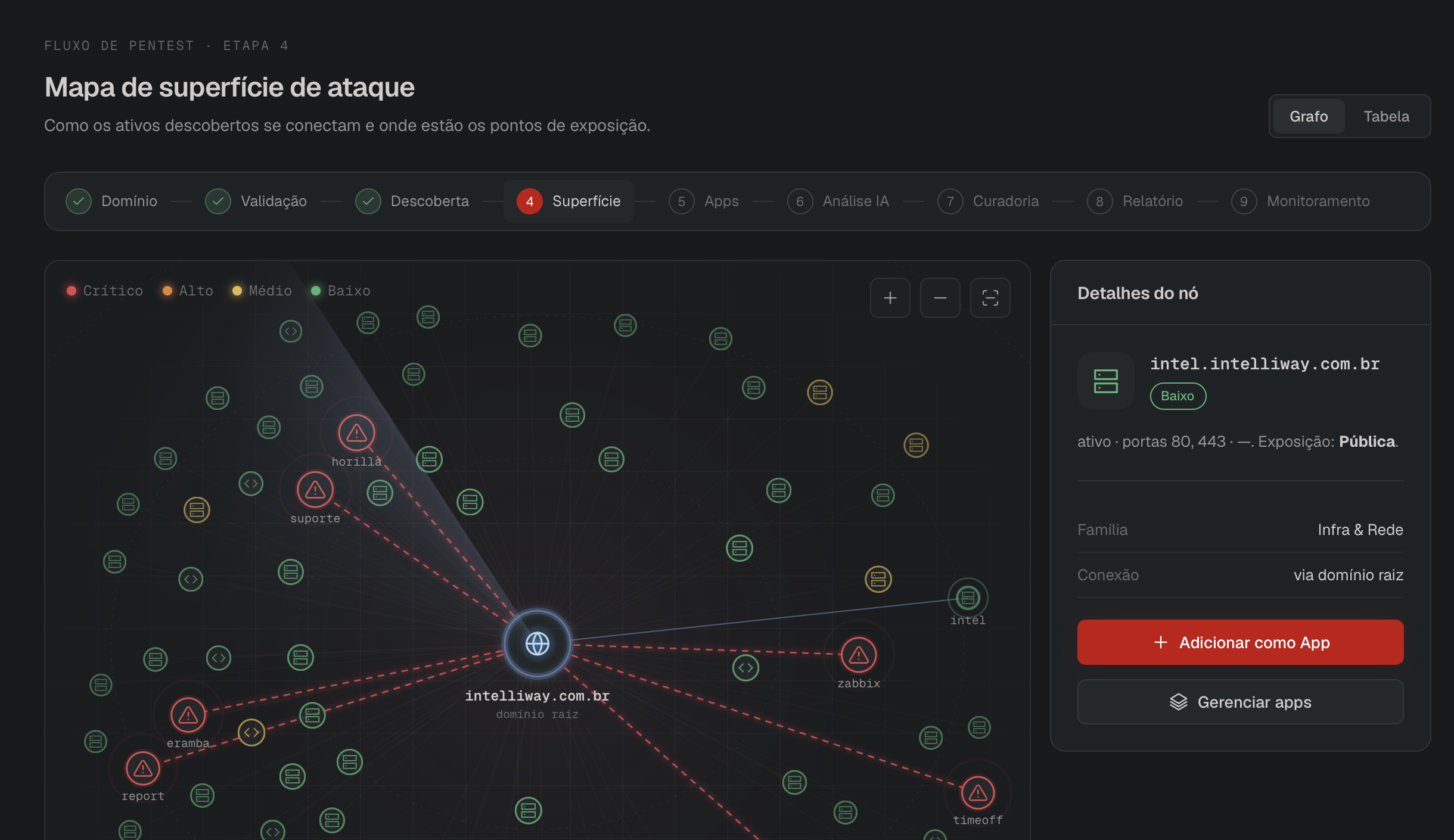Click the via domínio raiz connection value

click(x=1348, y=575)
